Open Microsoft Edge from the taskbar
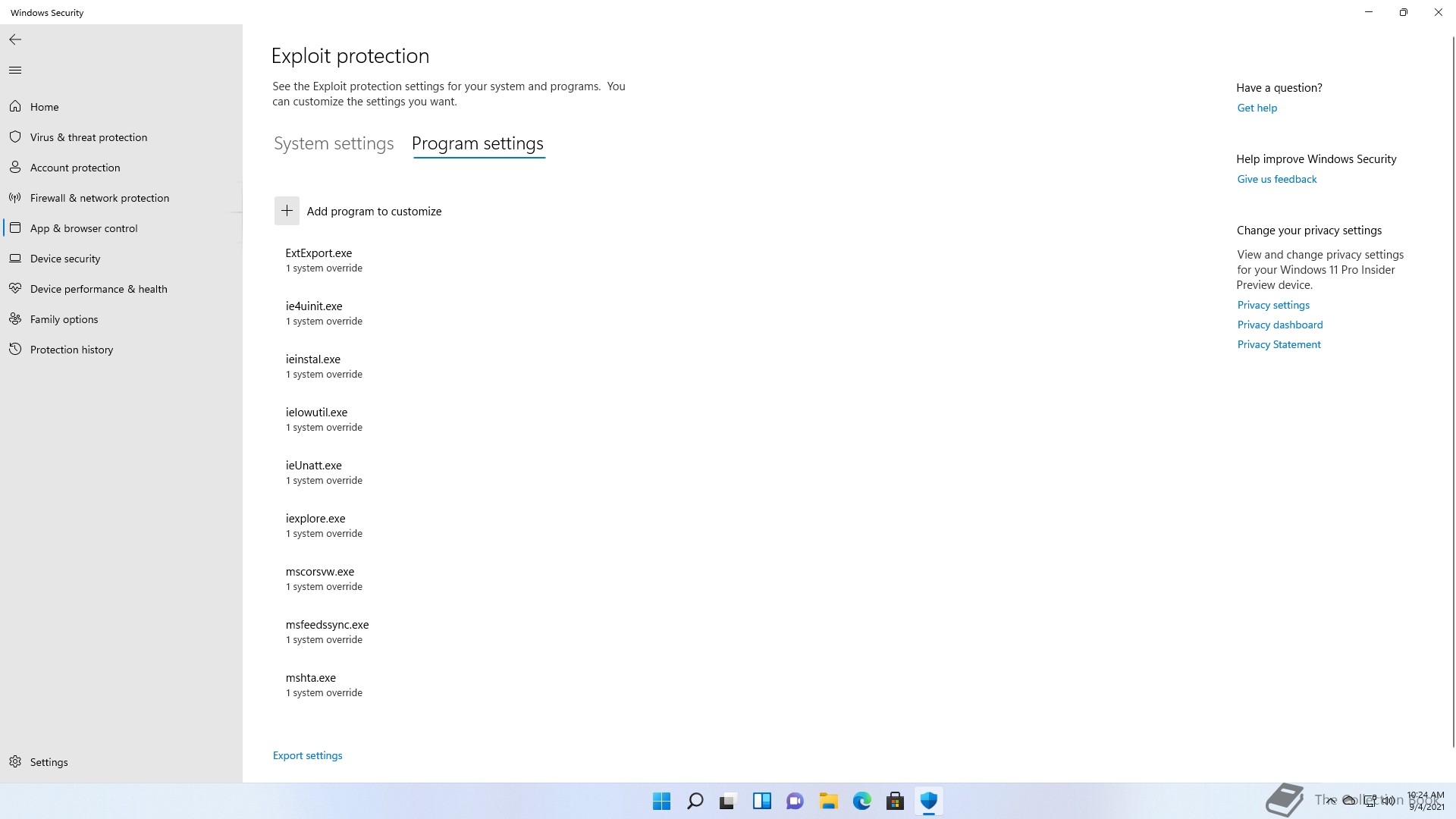This screenshot has height=819, width=1456. coord(861,801)
